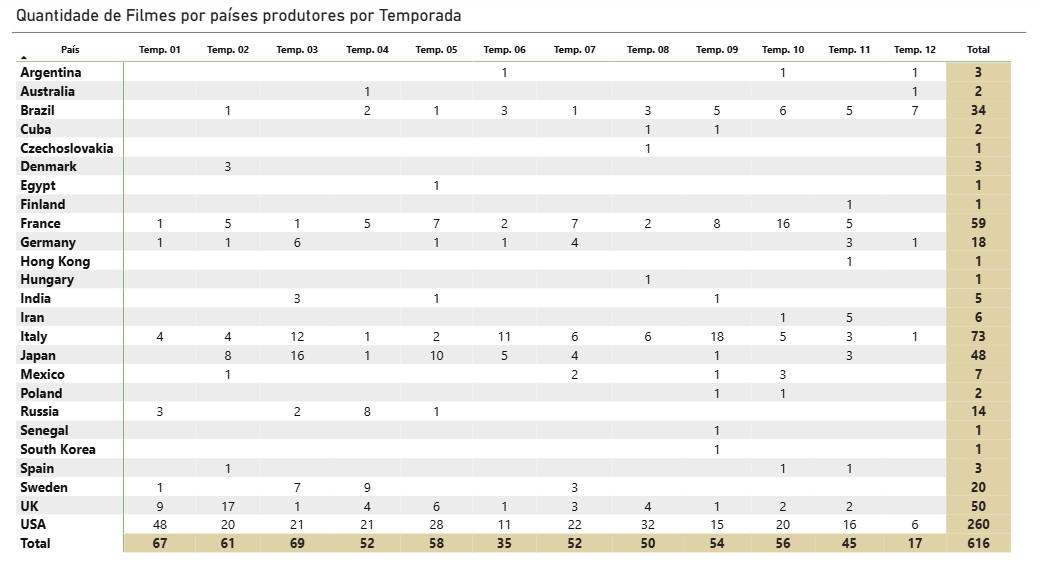
Task: Select the USA row label
Action: (x=33, y=524)
